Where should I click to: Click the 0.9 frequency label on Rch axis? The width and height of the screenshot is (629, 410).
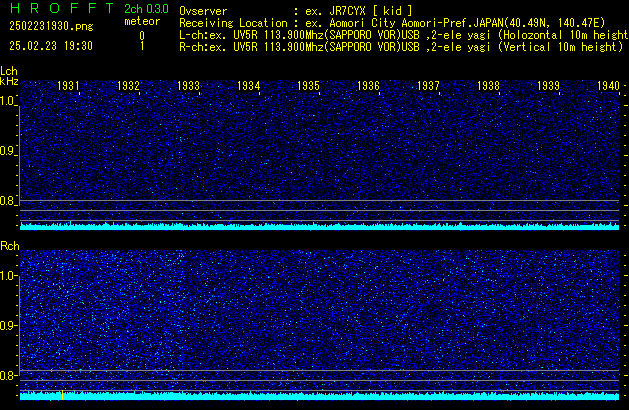click(x=7, y=326)
